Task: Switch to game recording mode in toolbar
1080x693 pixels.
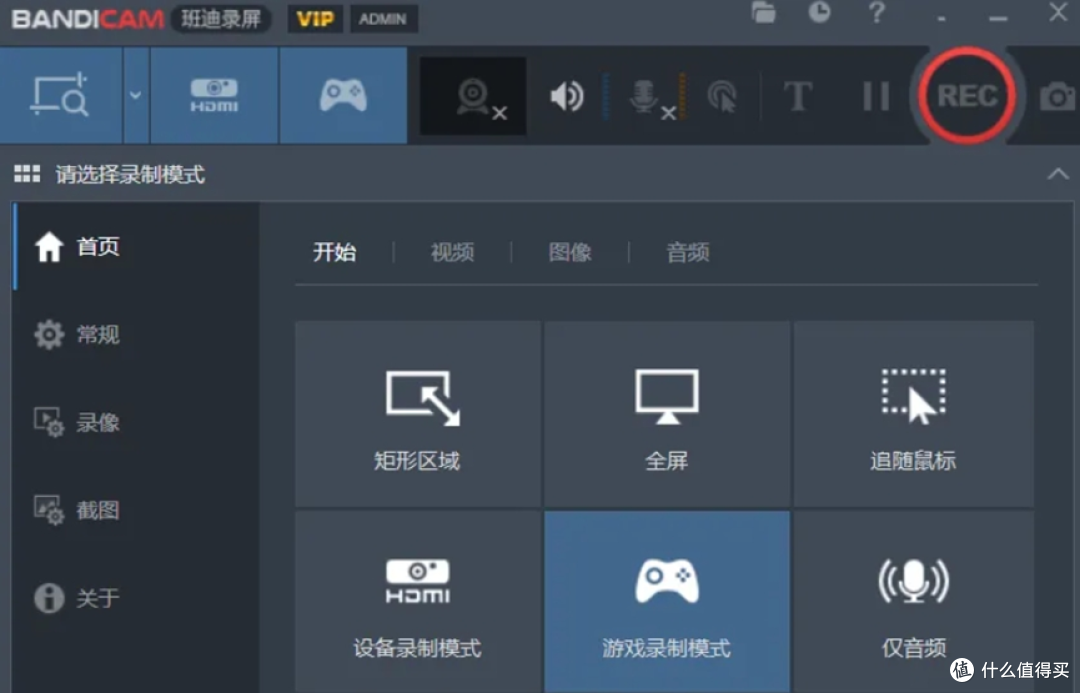Action: (x=343, y=95)
